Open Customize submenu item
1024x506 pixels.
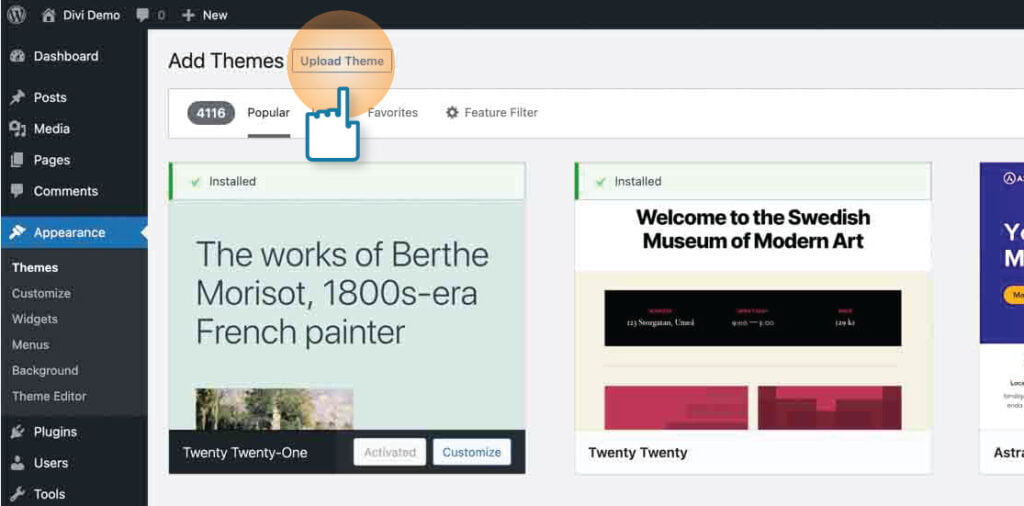pos(41,294)
